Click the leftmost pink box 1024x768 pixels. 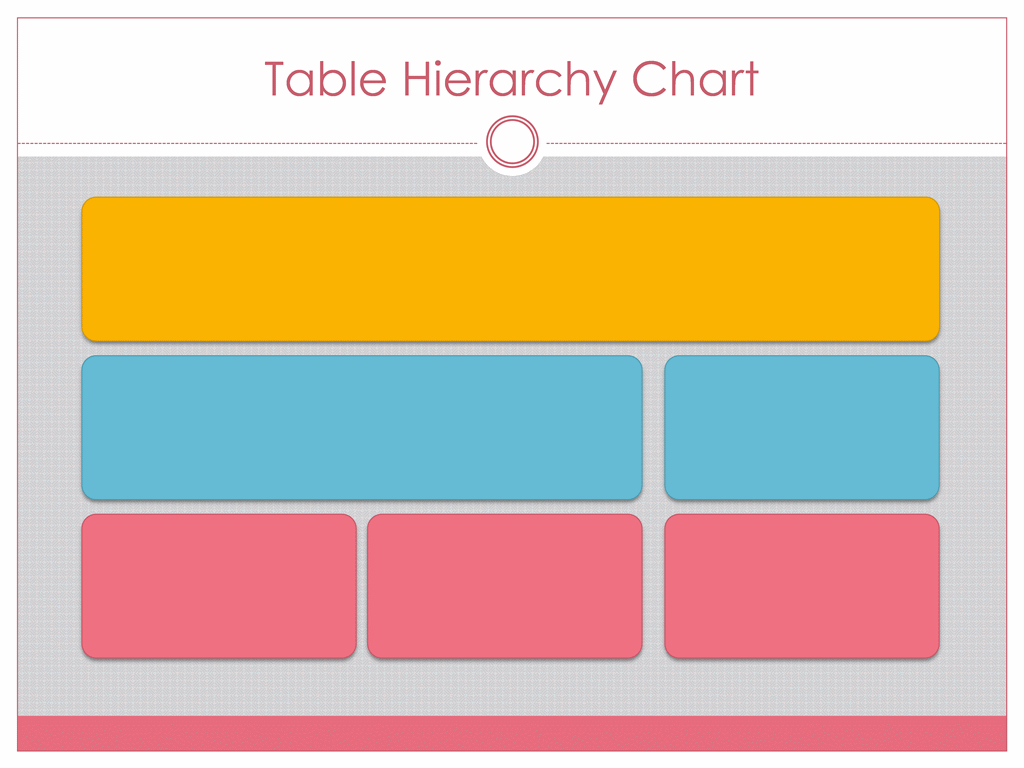219,586
